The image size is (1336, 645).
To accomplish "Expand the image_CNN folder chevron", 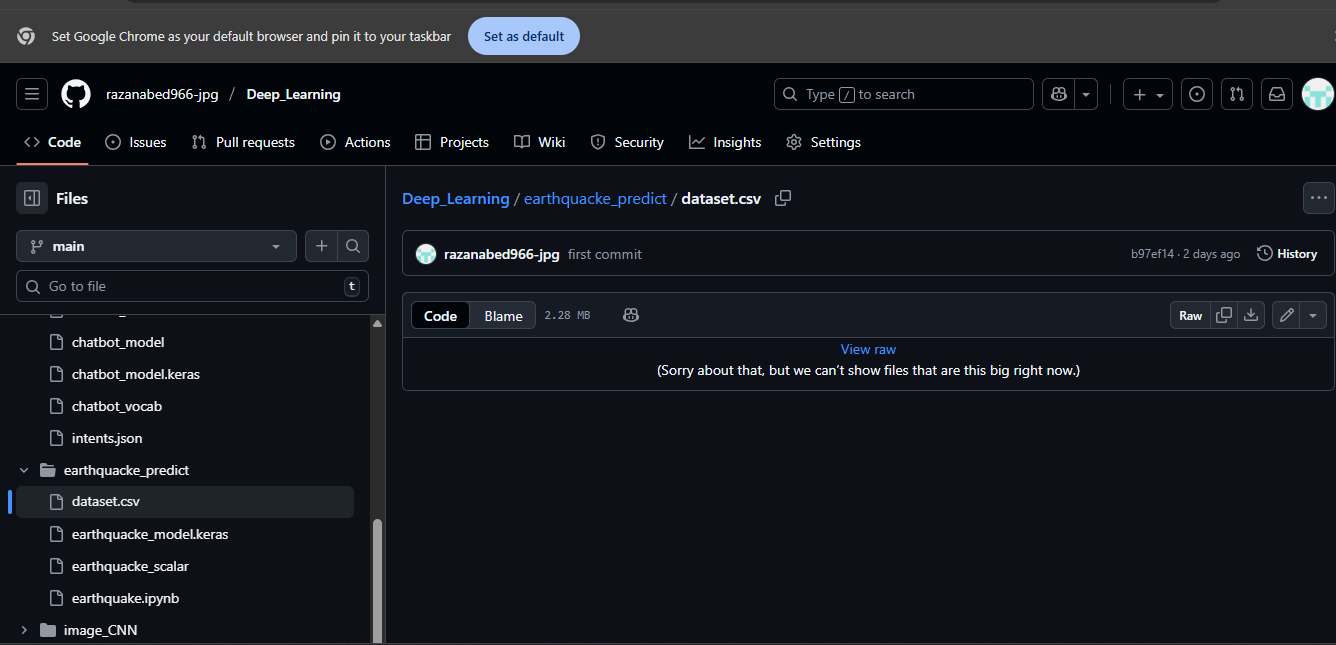I will coord(24,630).
